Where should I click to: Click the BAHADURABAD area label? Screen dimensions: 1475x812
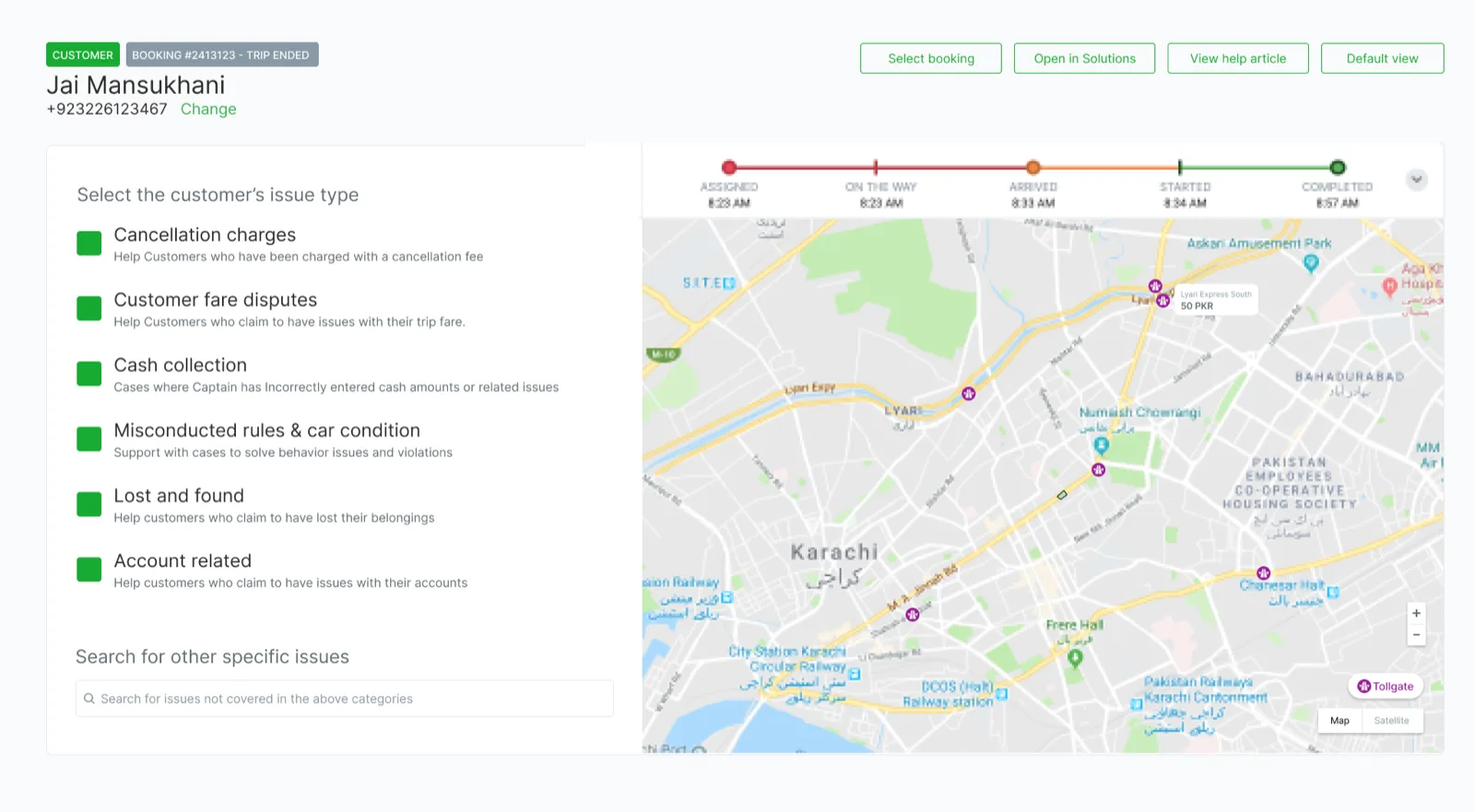tap(1350, 377)
